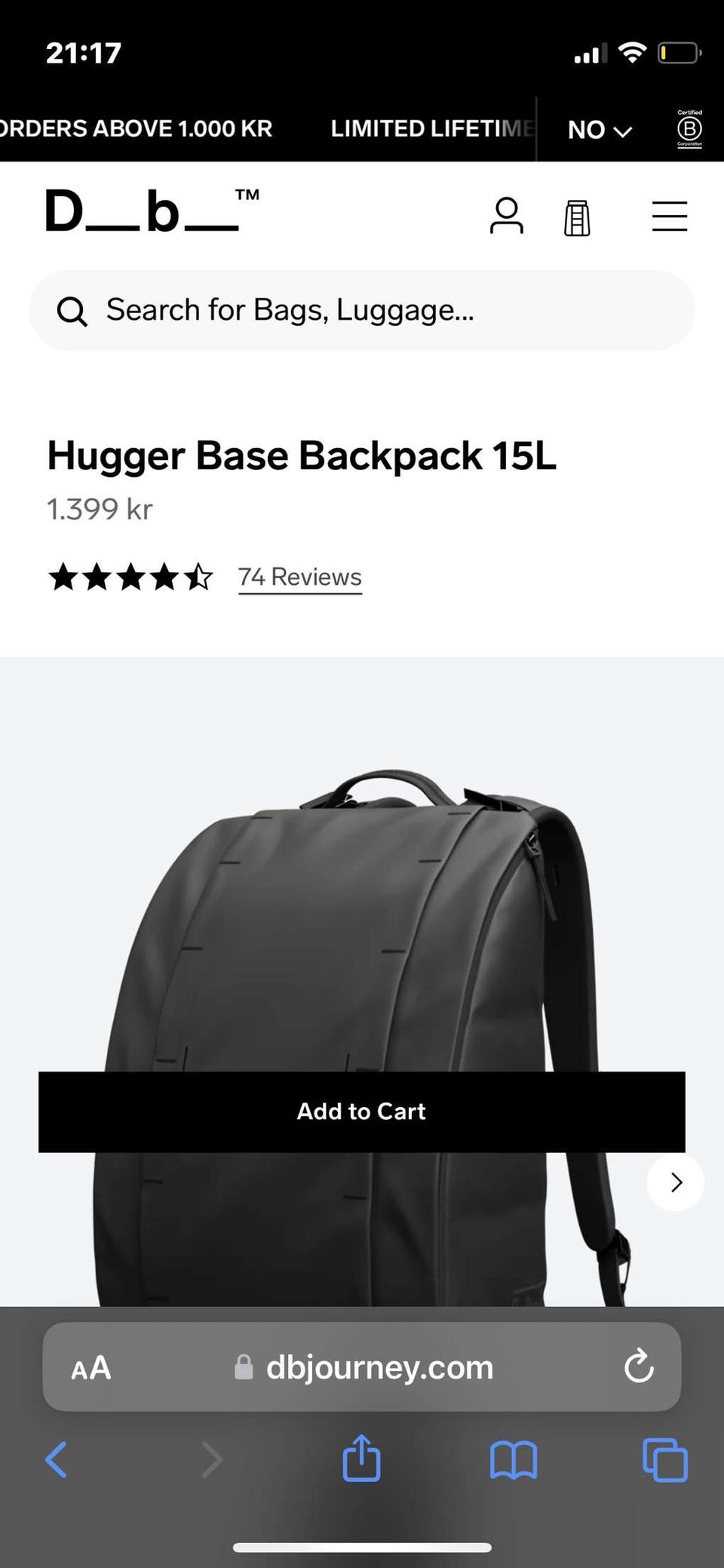The width and height of the screenshot is (724, 1568).
Task: Open the Safari share sheet
Action: (x=362, y=1458)
